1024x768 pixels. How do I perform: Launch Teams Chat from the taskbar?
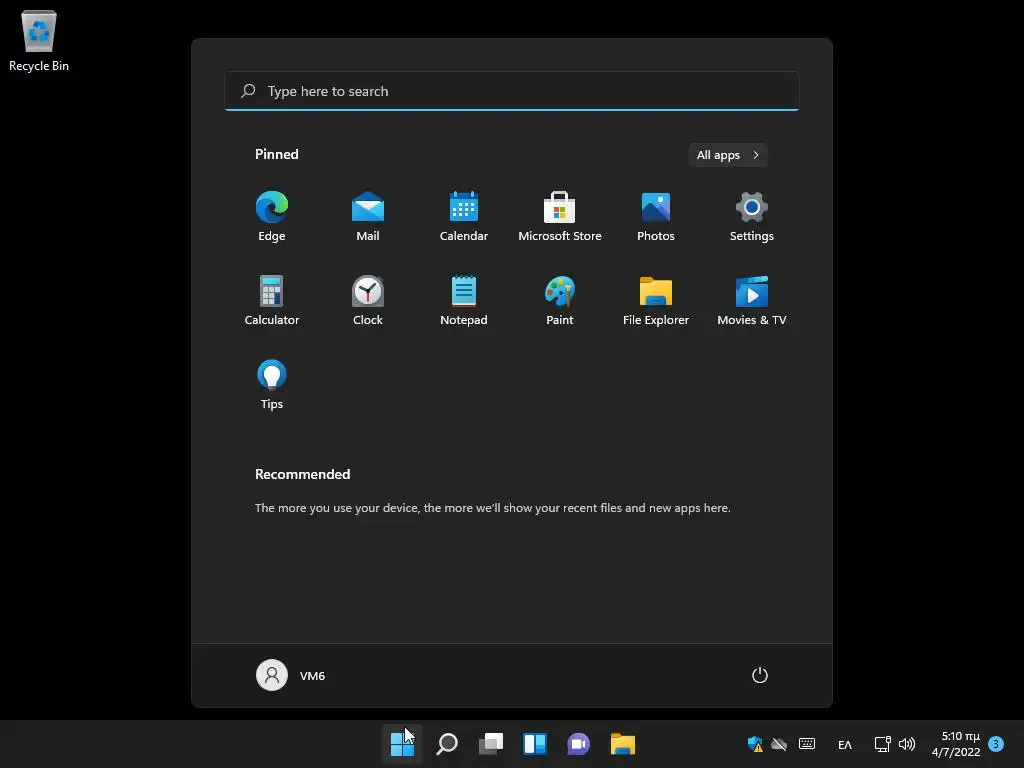tap(579, 744)
